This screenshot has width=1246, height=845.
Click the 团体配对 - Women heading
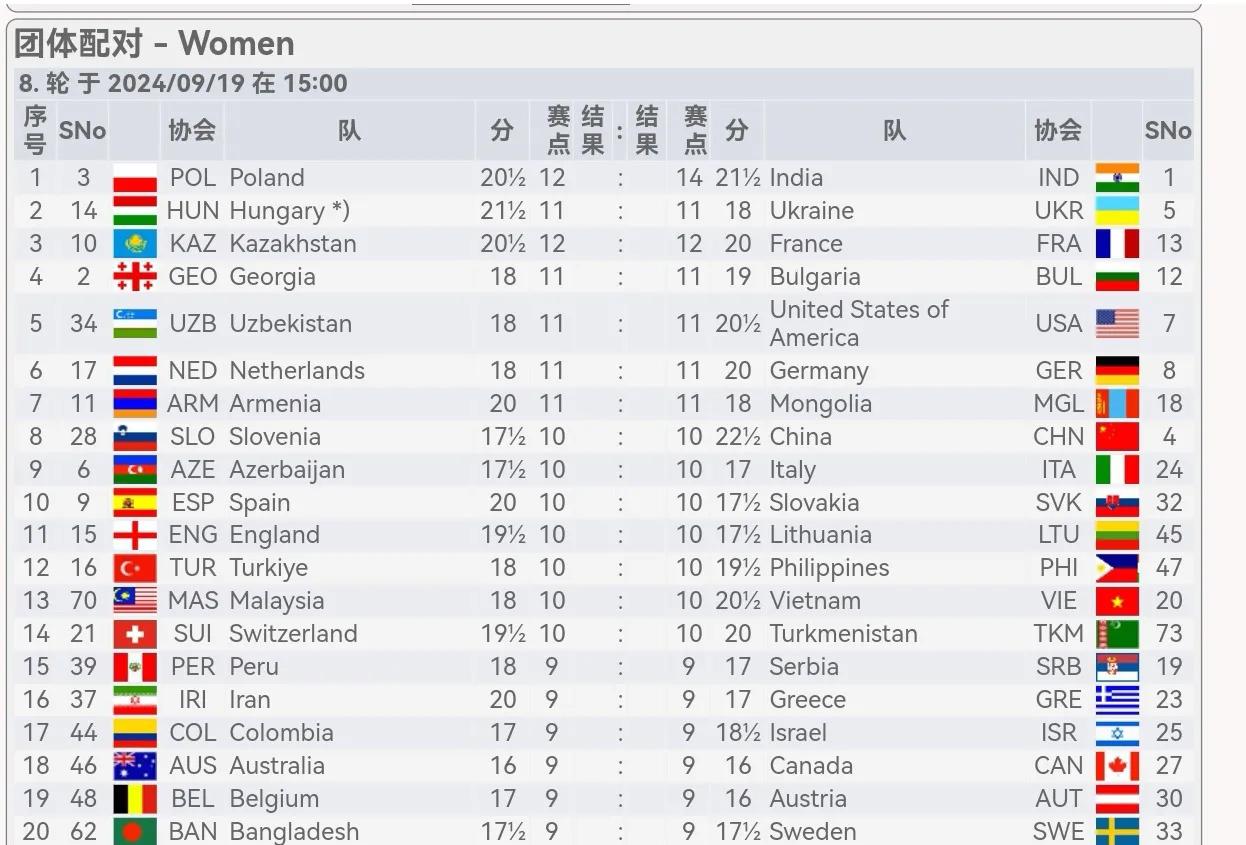(154, 44)
